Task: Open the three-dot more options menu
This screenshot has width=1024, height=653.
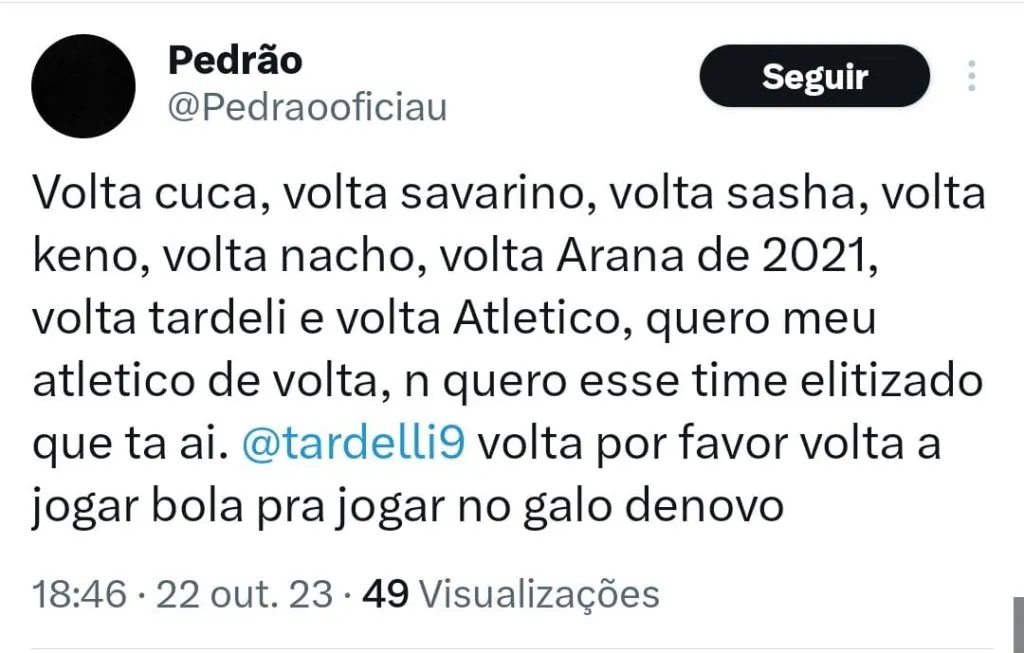Action: 971,77
